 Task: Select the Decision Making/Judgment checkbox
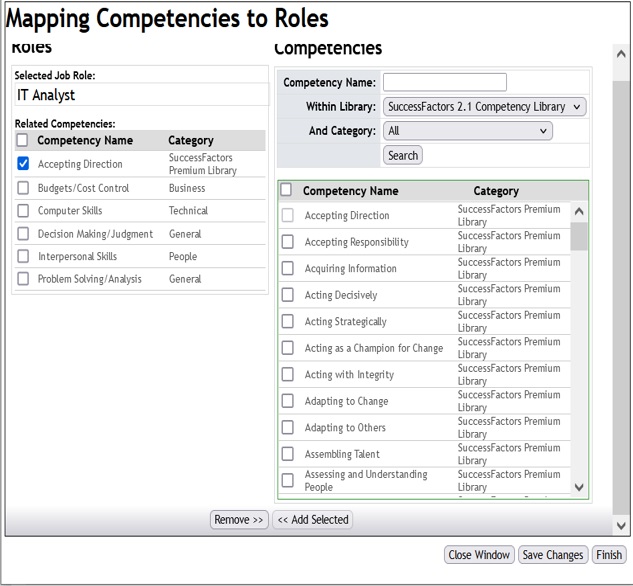(x=23, y=233)
